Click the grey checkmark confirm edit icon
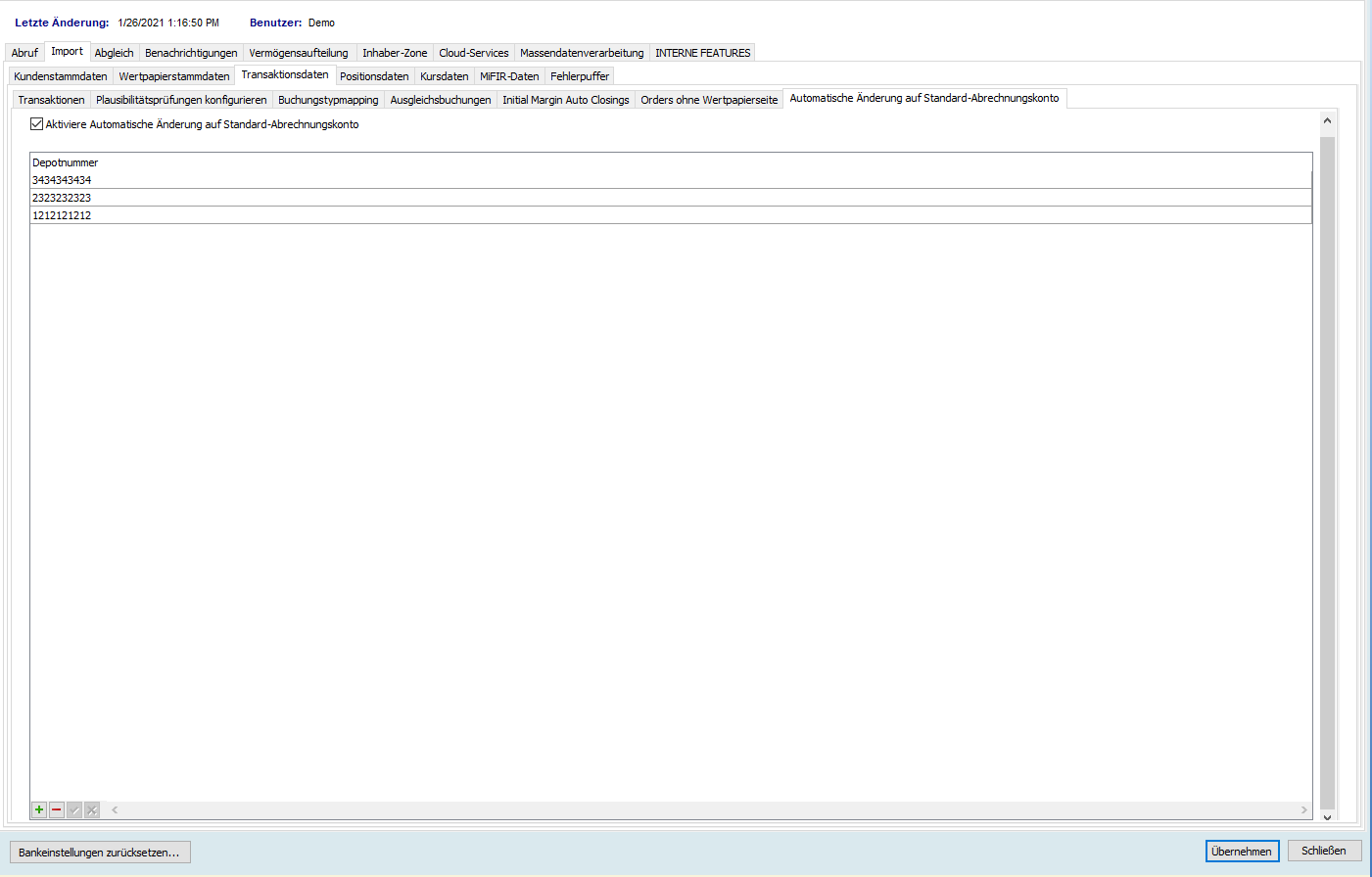The image size is (1372, 877). [x=74, y=809]
